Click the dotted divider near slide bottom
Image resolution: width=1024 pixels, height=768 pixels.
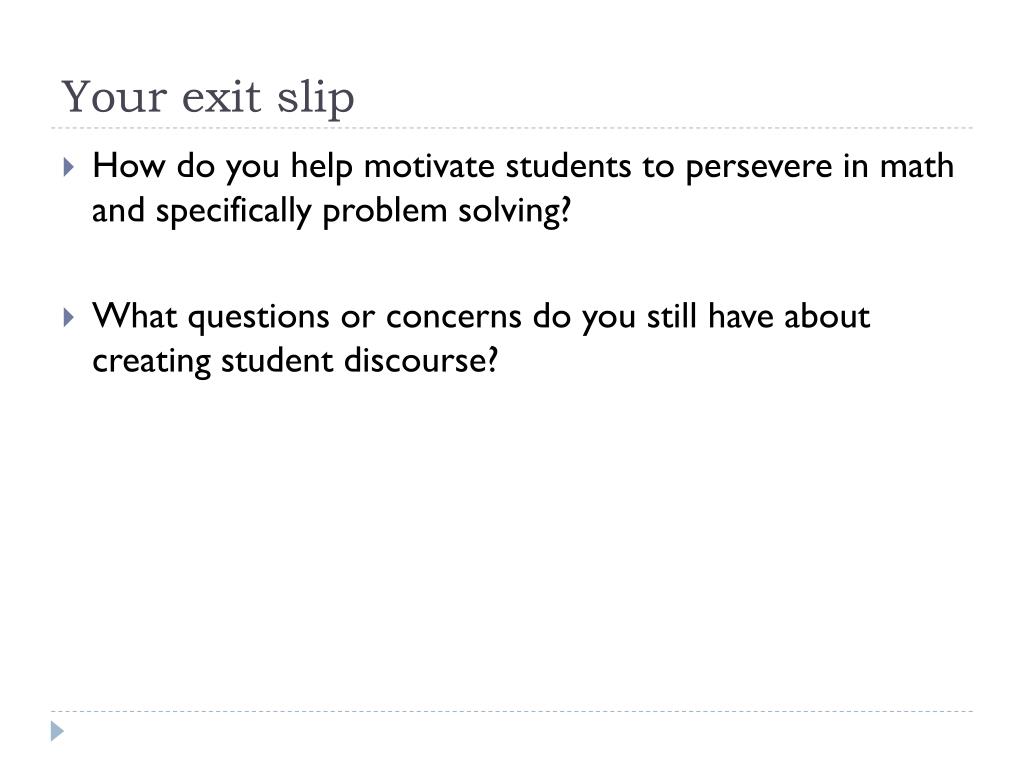click(512, 711)
